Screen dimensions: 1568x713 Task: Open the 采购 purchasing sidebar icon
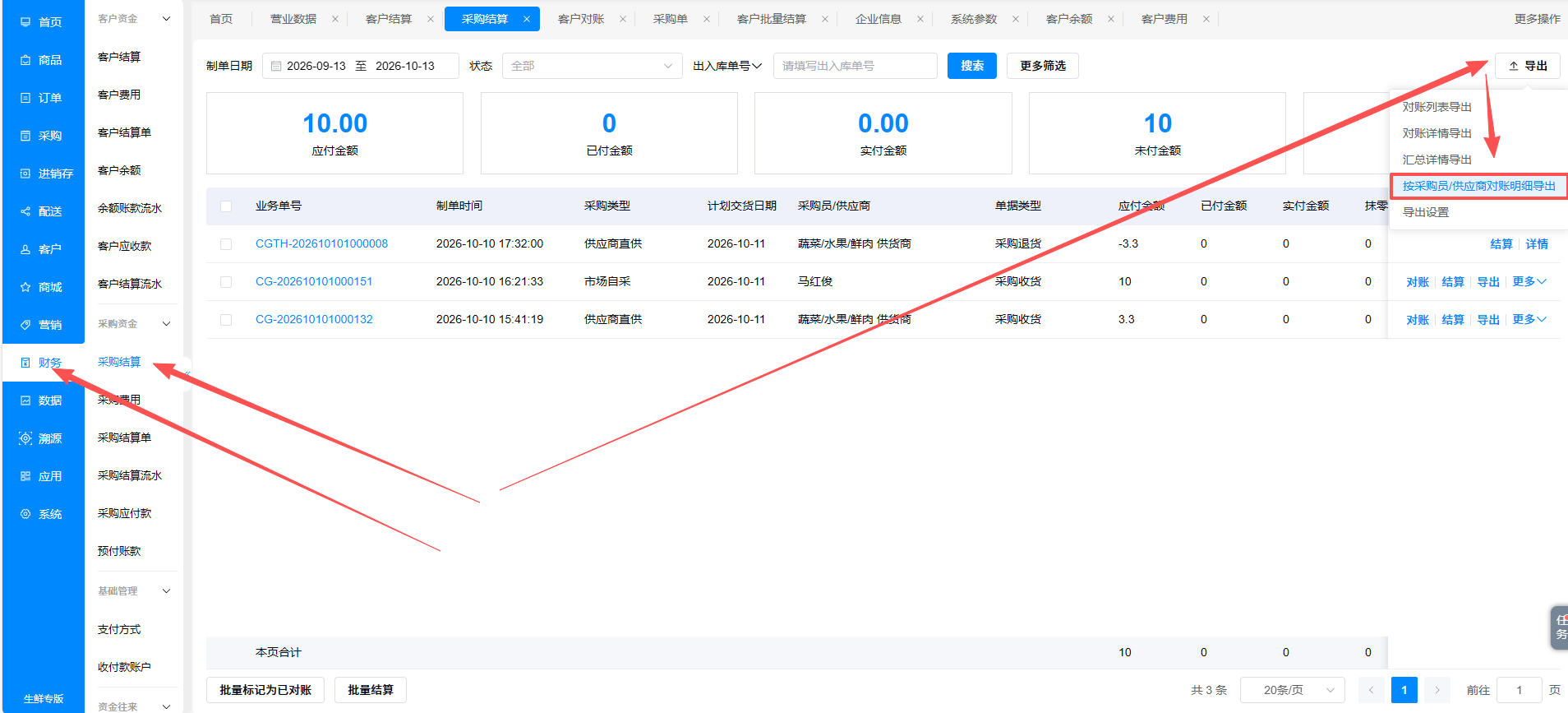25,136
